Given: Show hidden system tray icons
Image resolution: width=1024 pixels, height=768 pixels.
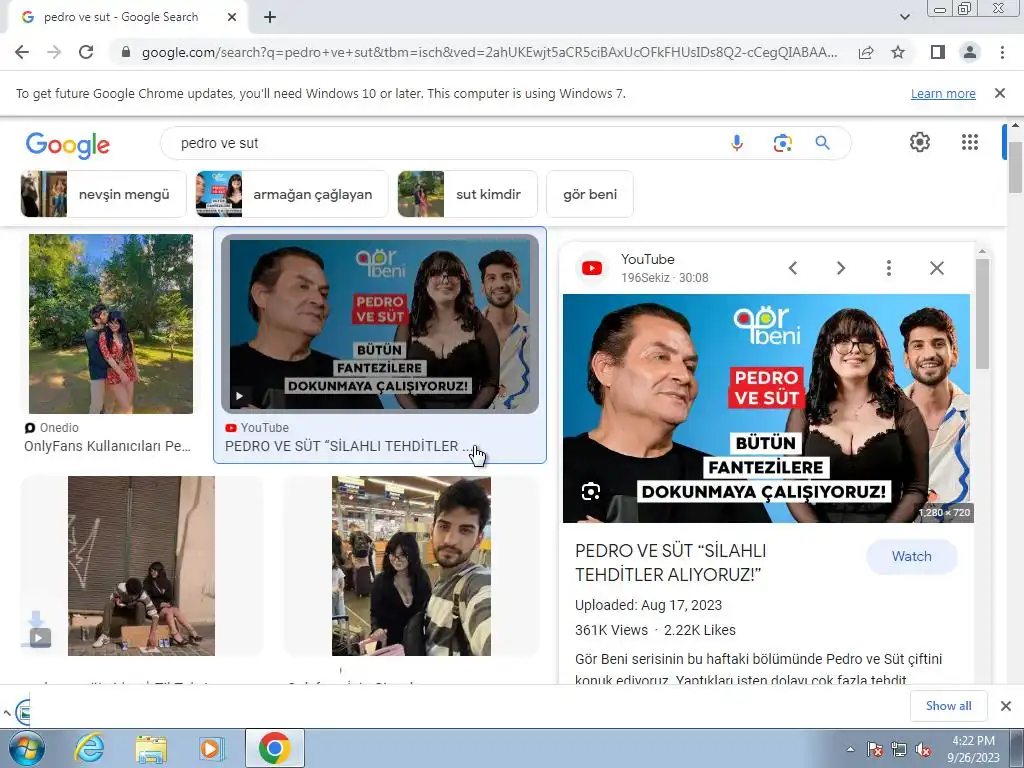Looking at the screenshot, I should 850,750.
